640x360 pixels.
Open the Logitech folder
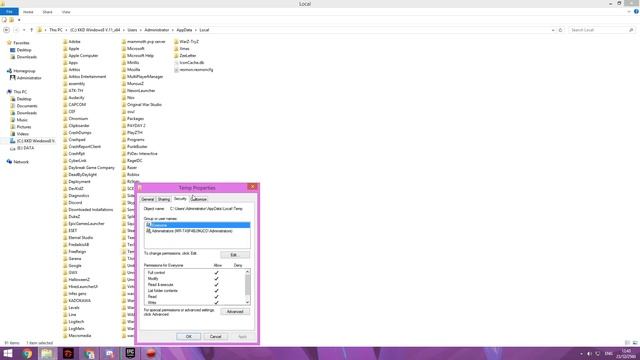pos(73,322)
